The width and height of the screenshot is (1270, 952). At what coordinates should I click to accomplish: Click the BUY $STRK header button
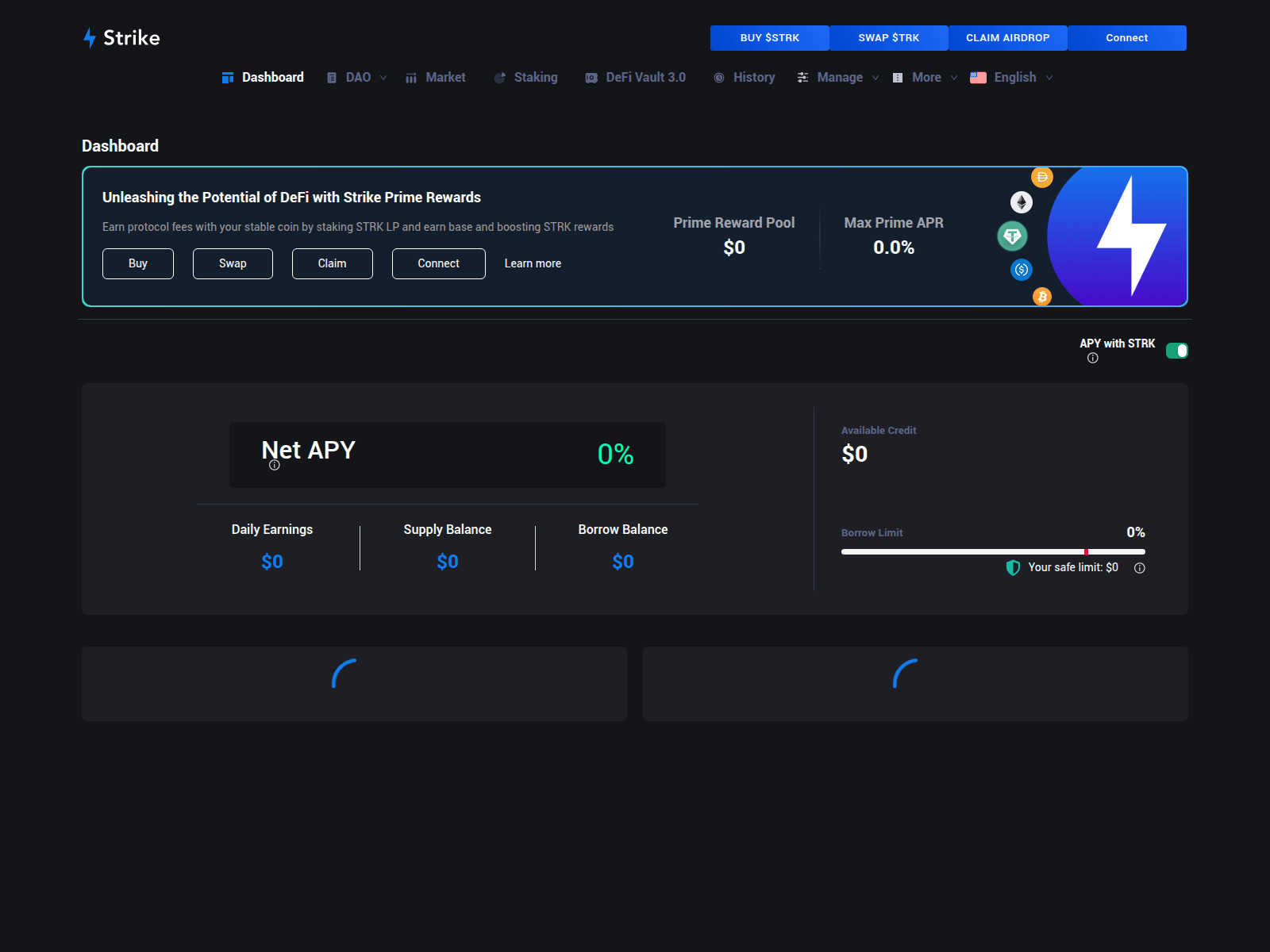point(770,38)
